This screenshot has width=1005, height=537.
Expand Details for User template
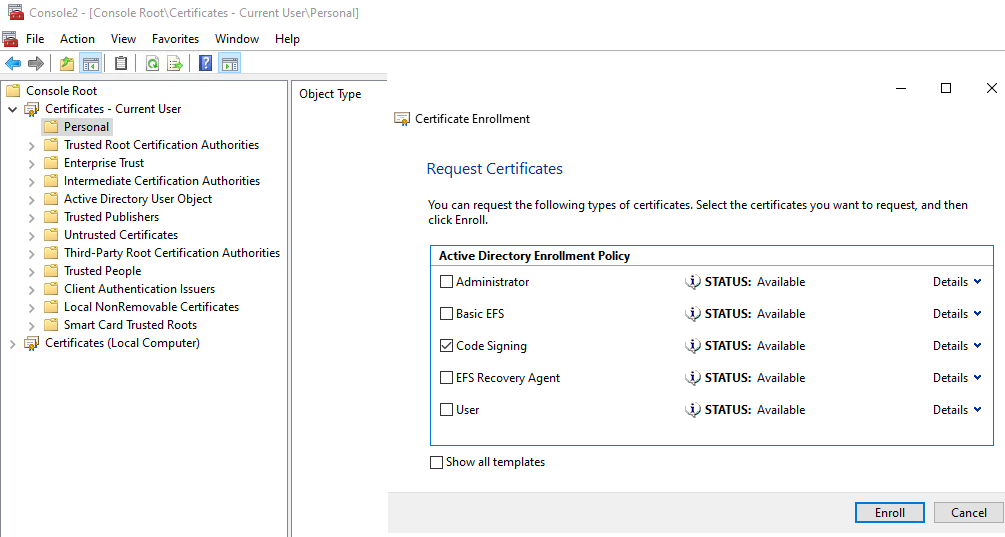click(x=957, y=410)
